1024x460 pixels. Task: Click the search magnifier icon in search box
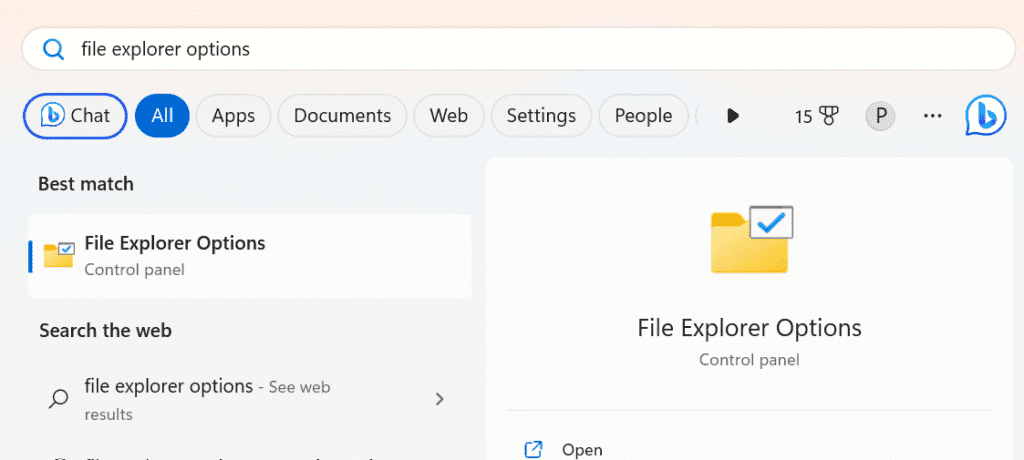tap(53, 49)
